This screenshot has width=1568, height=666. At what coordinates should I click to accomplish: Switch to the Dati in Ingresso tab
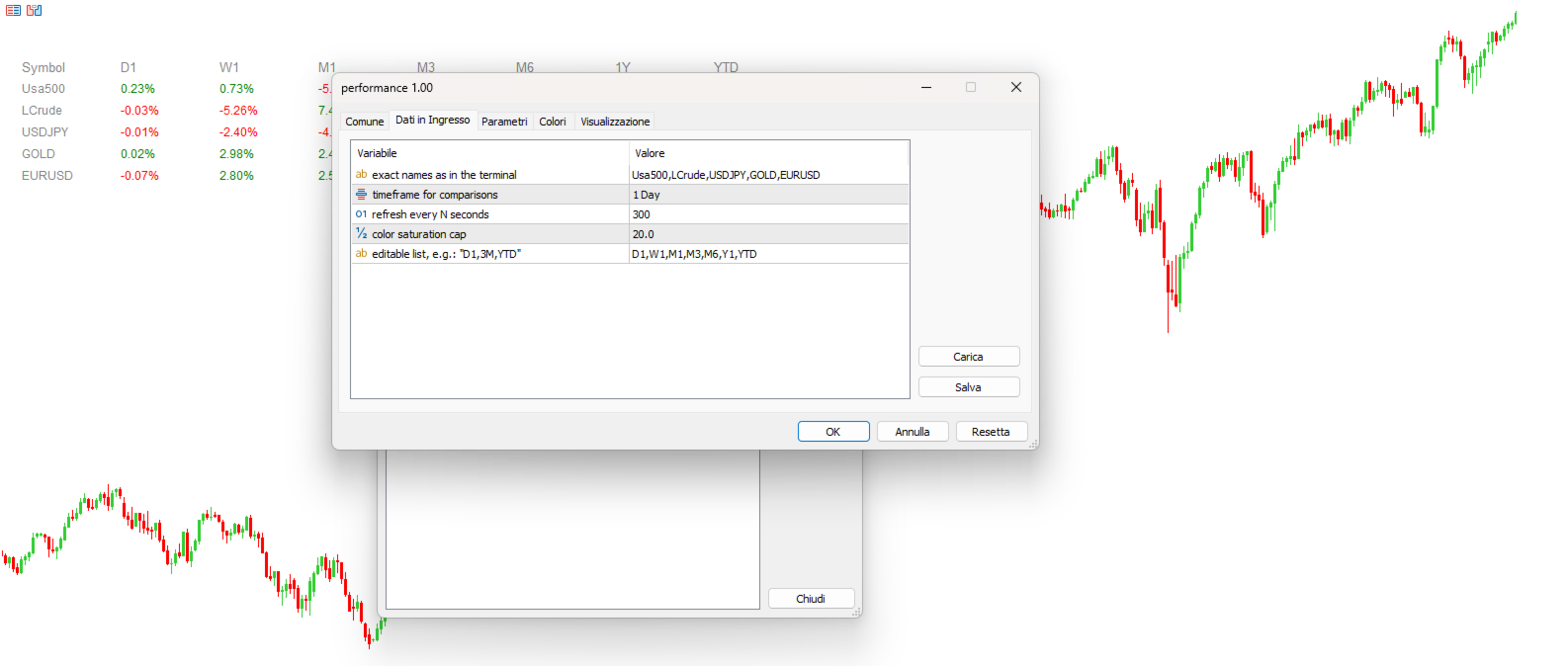click(433, 120)
